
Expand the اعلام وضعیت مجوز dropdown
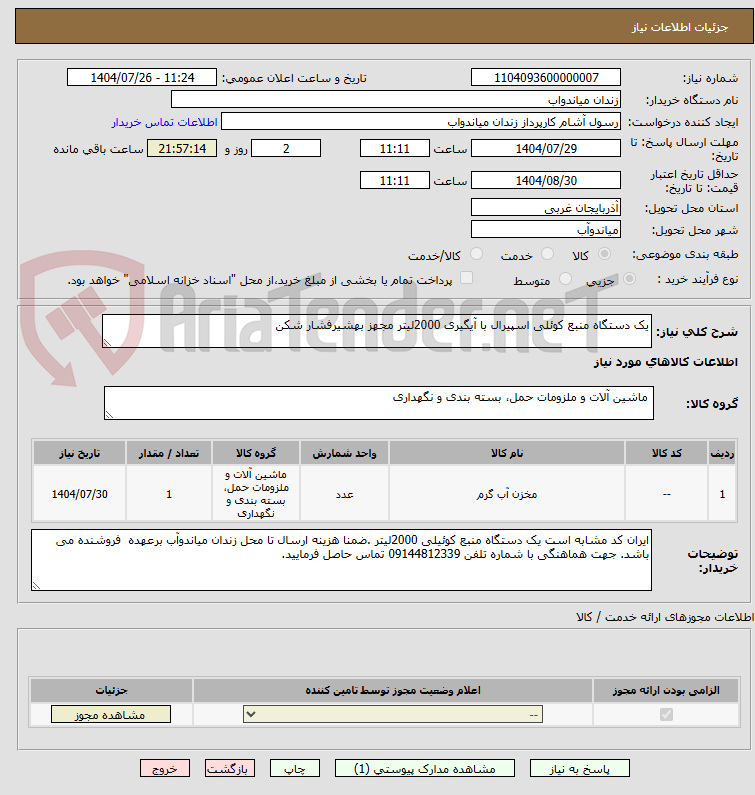393,714
